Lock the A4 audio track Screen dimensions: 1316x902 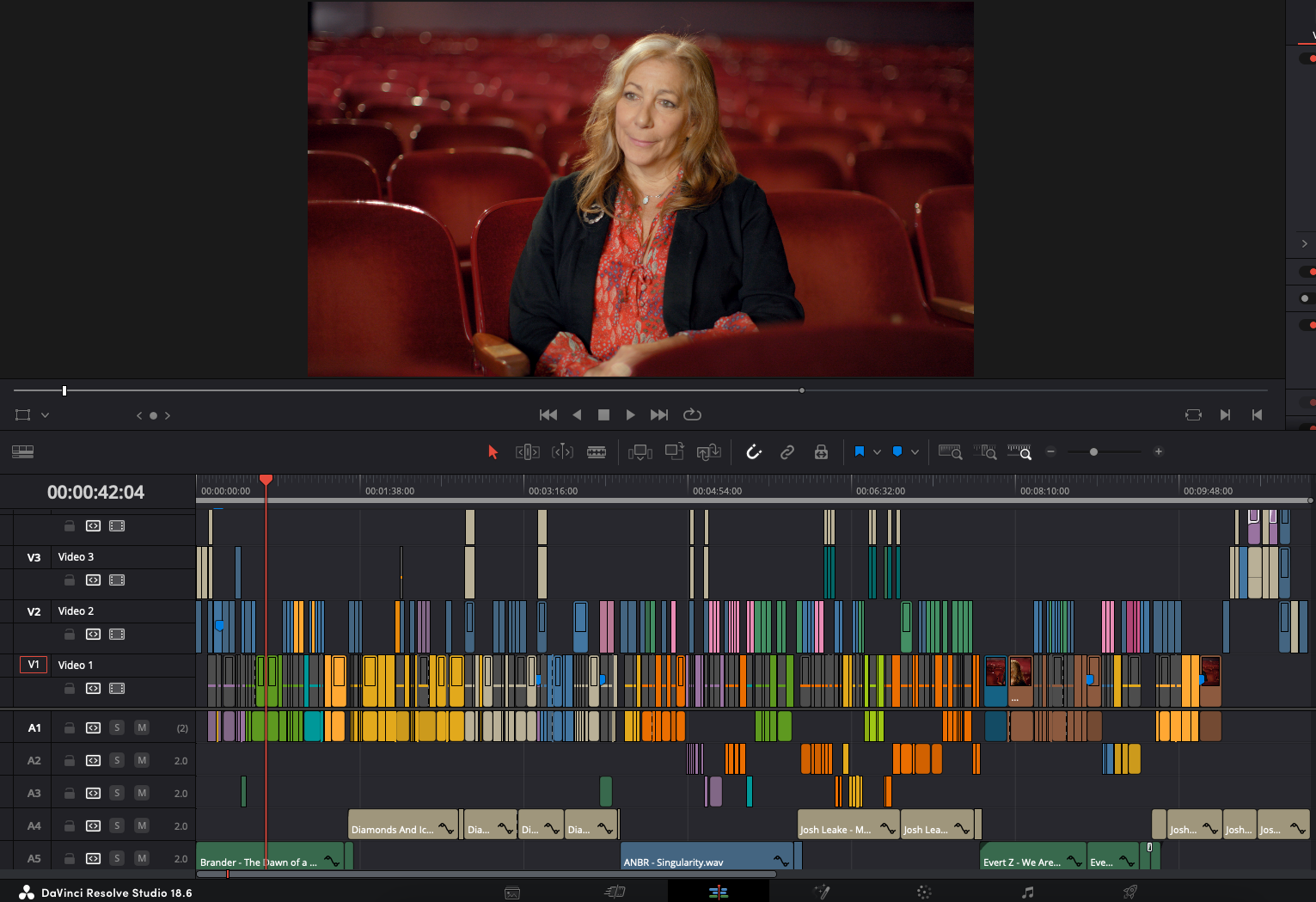[70, 826]
